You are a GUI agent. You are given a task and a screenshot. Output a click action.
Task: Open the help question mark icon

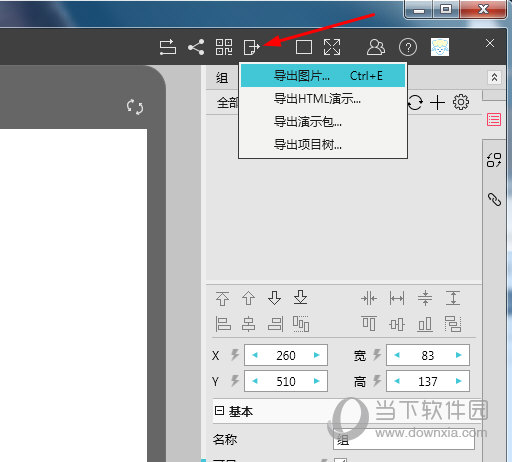pos(408,47)
